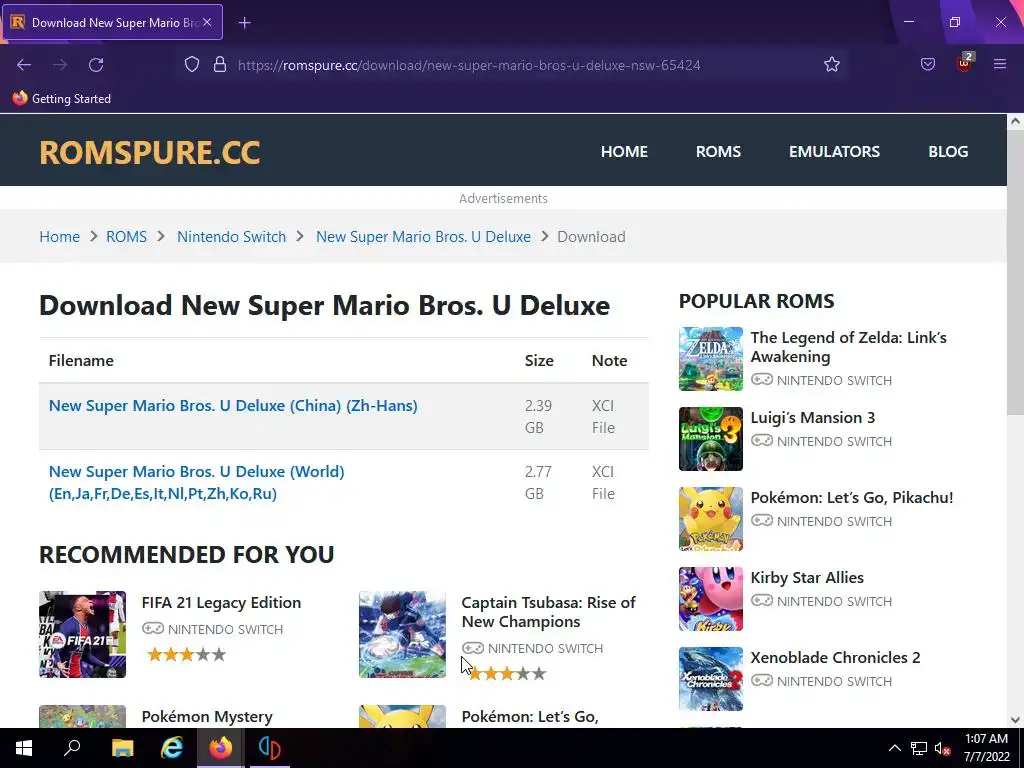Open a new tab with the plus button
The width and height of the screenshot is (1024, 768).
(244, 23)
